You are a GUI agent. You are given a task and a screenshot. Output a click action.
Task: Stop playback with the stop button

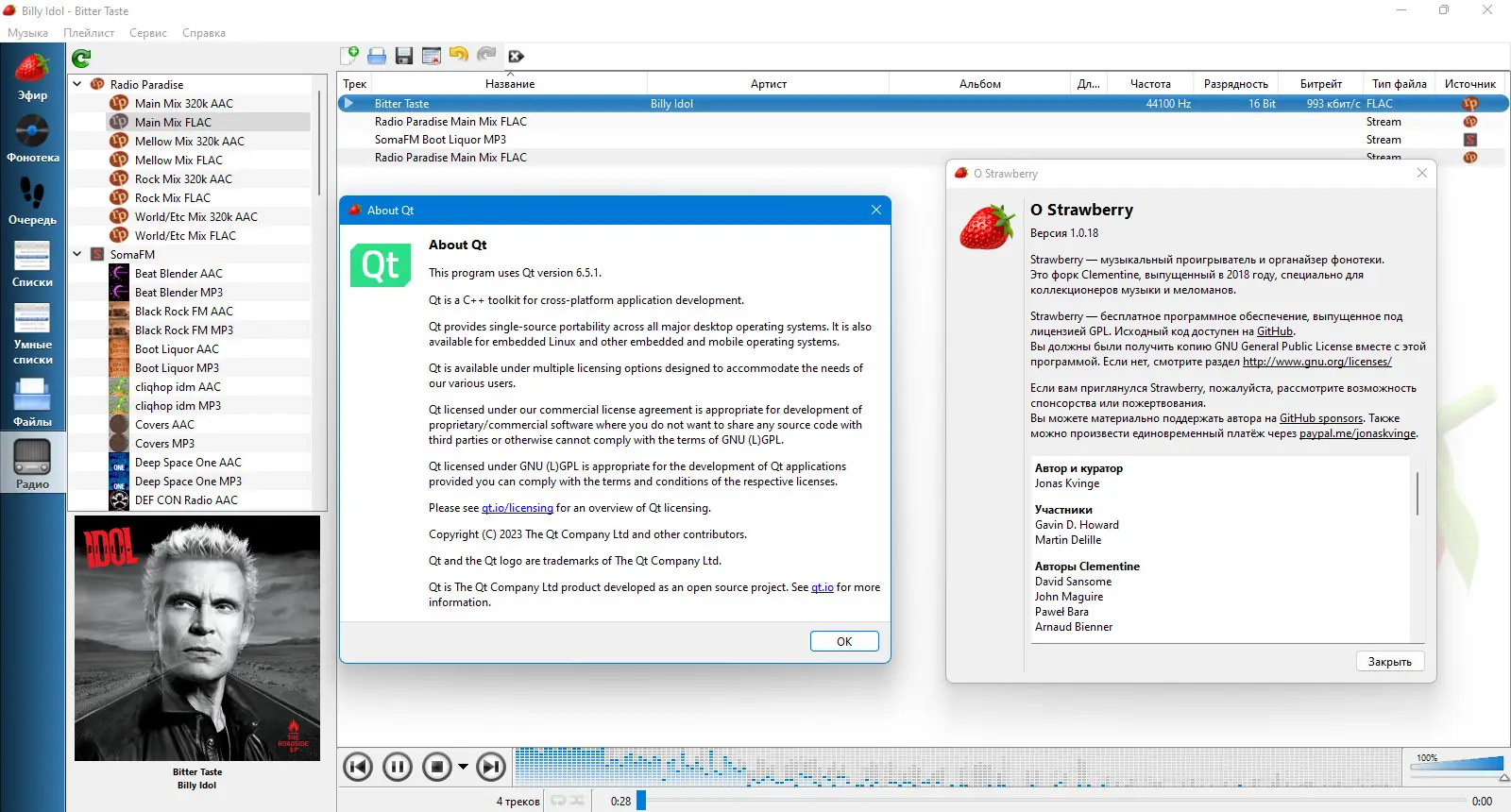pos(437,767)
